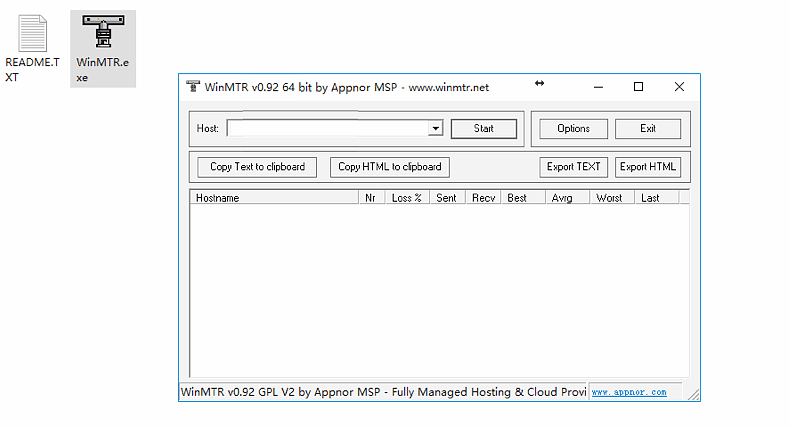Screen dimensions: 790x427
Task: Close the WinMTR window
Action: click(679, 87)
